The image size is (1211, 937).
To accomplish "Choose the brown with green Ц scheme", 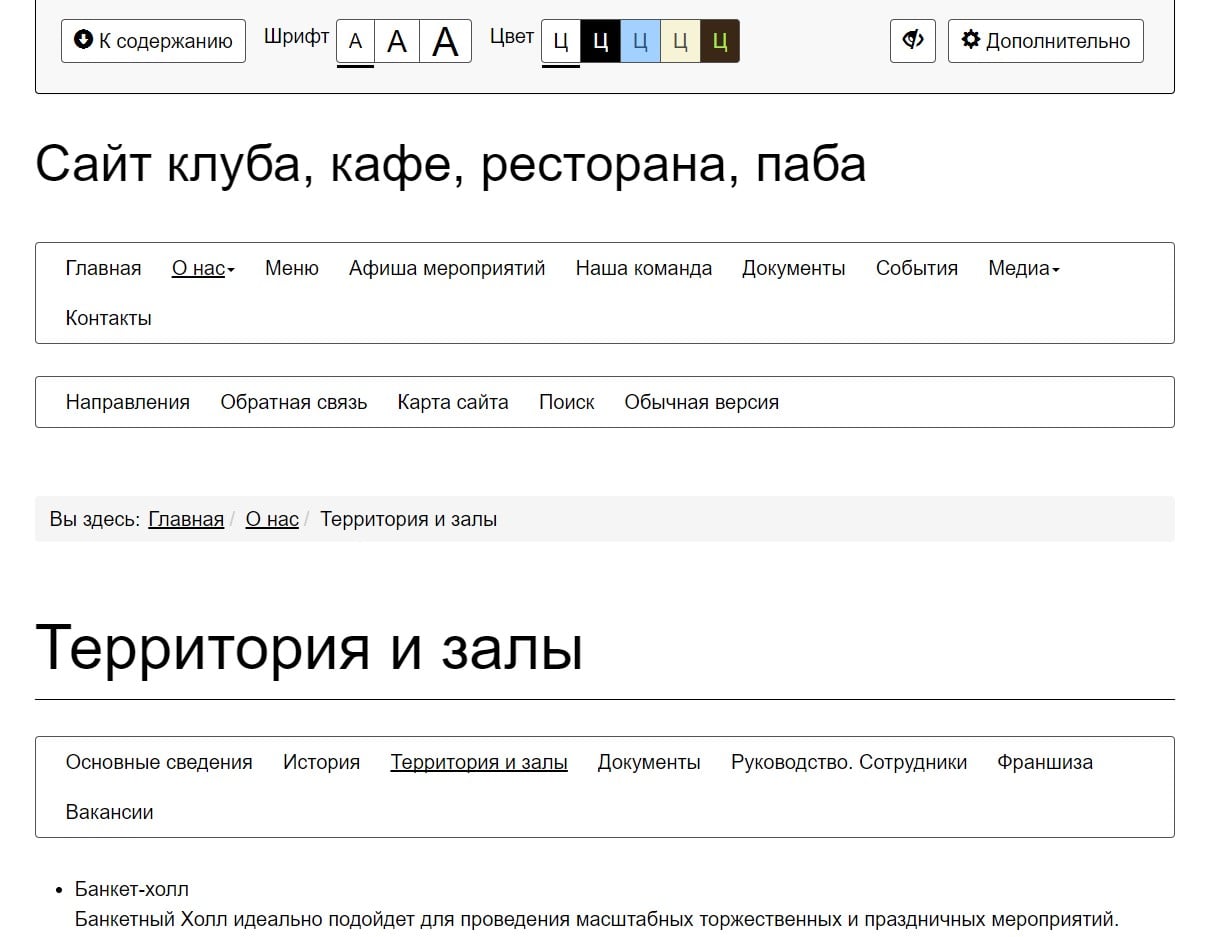I will [720, 42].
